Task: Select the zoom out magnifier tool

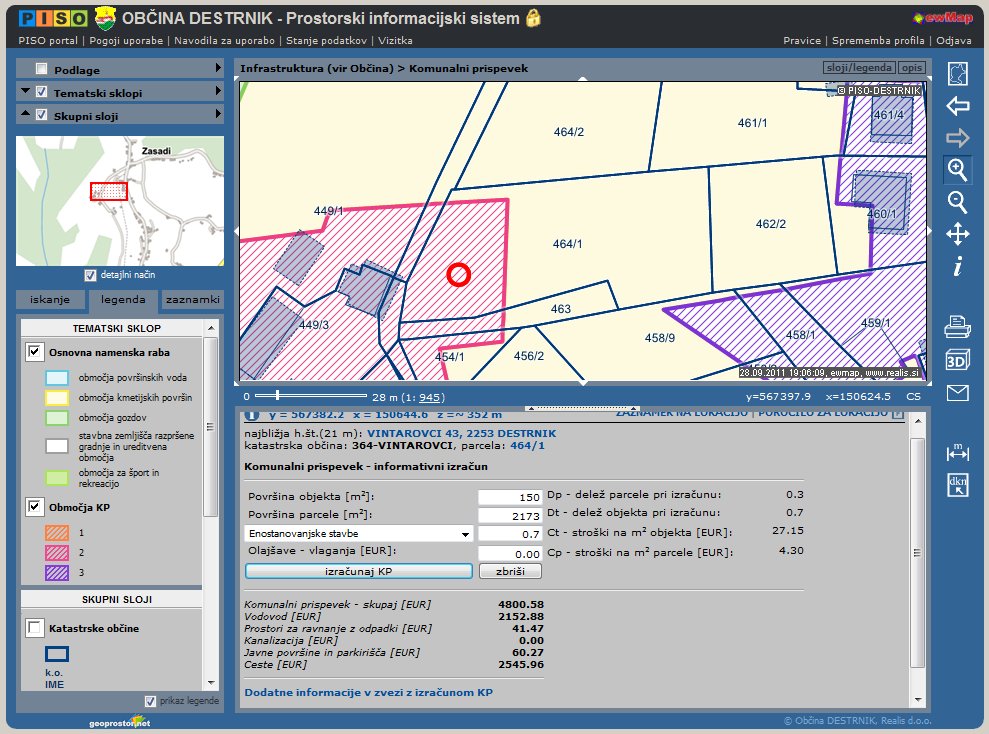Action: [957, 202]
